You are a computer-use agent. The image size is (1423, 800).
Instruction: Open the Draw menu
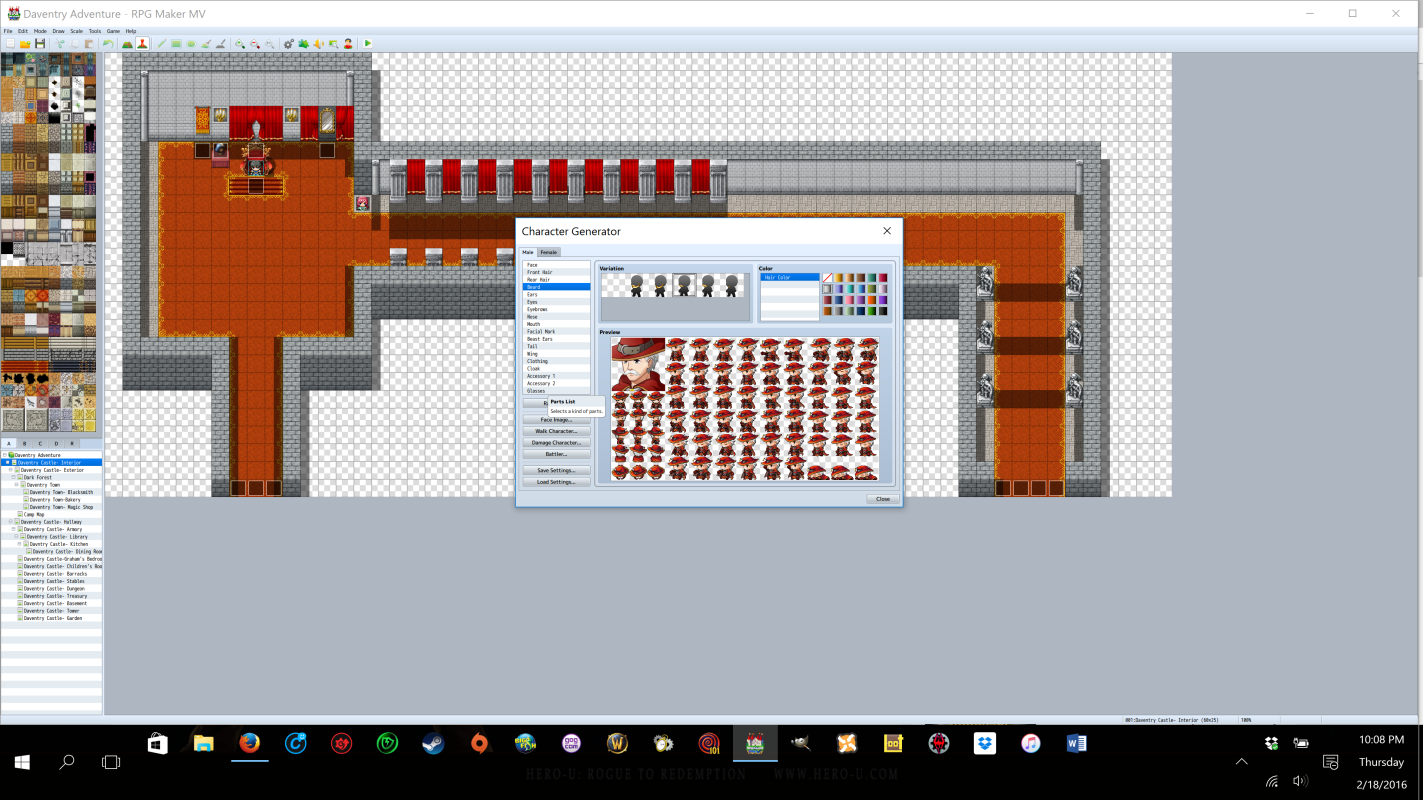coord(58,31)
